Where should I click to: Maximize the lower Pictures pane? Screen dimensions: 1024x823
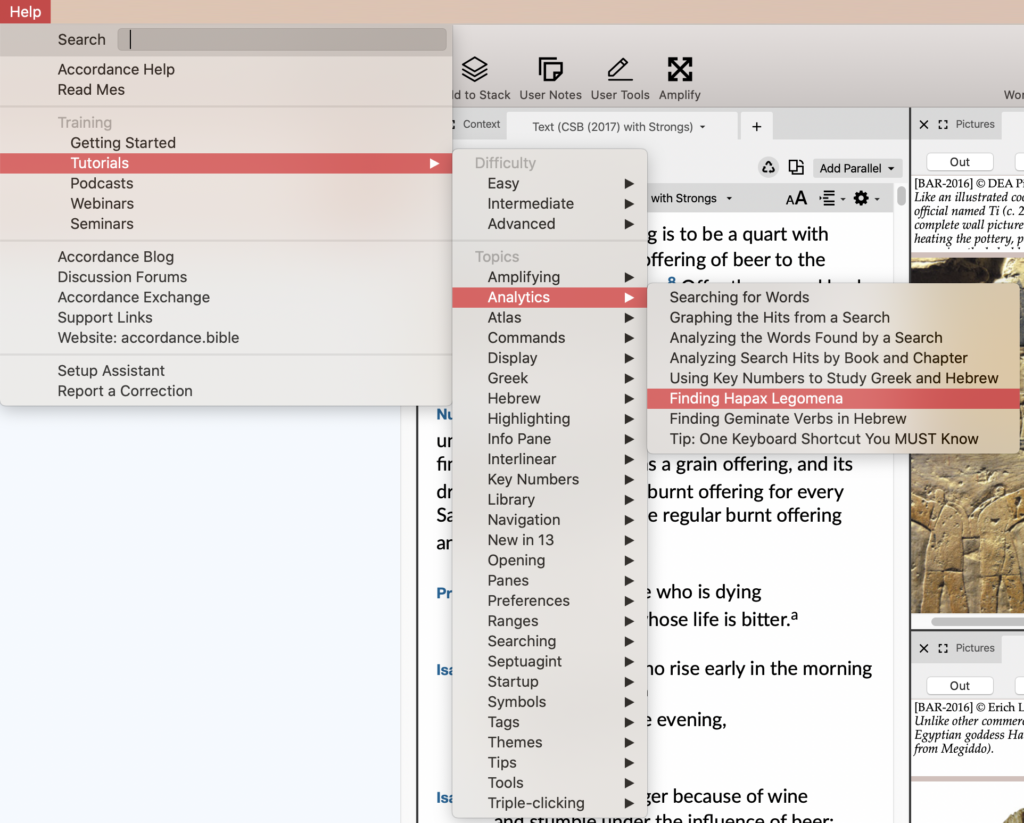point(943,649)
